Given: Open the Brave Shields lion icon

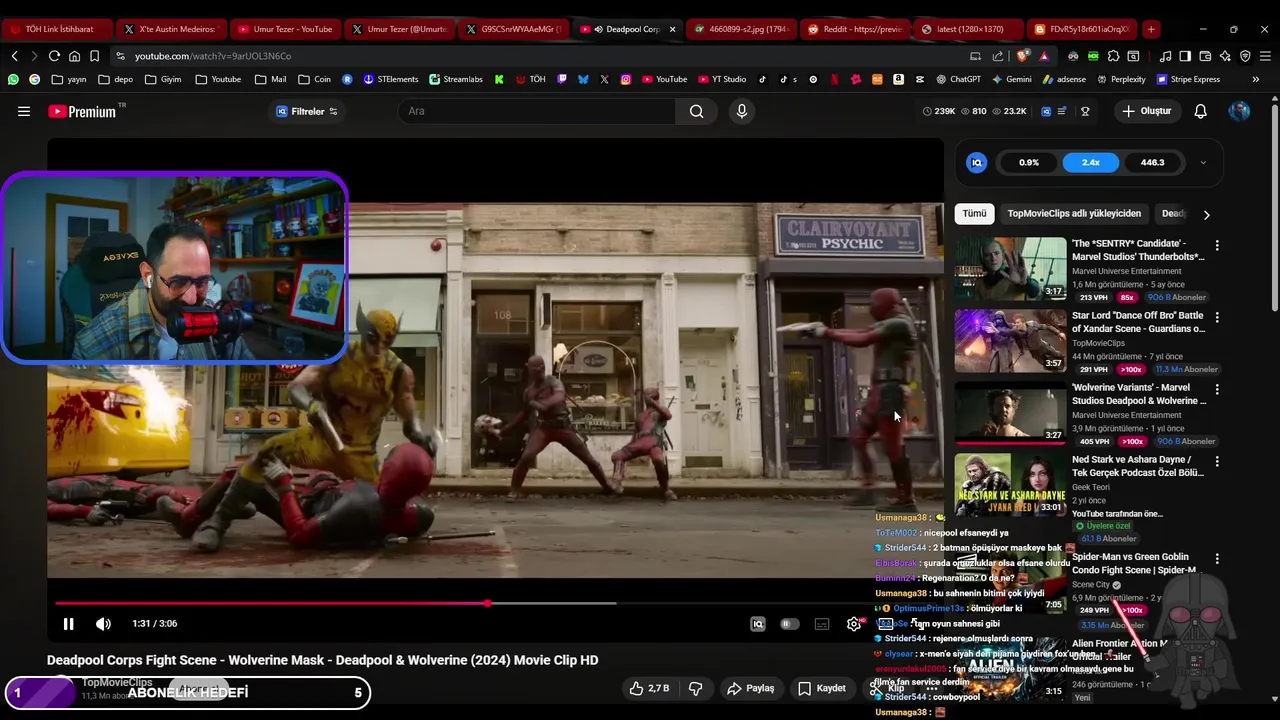Looking at the screenshot, I should [1022, 56].
